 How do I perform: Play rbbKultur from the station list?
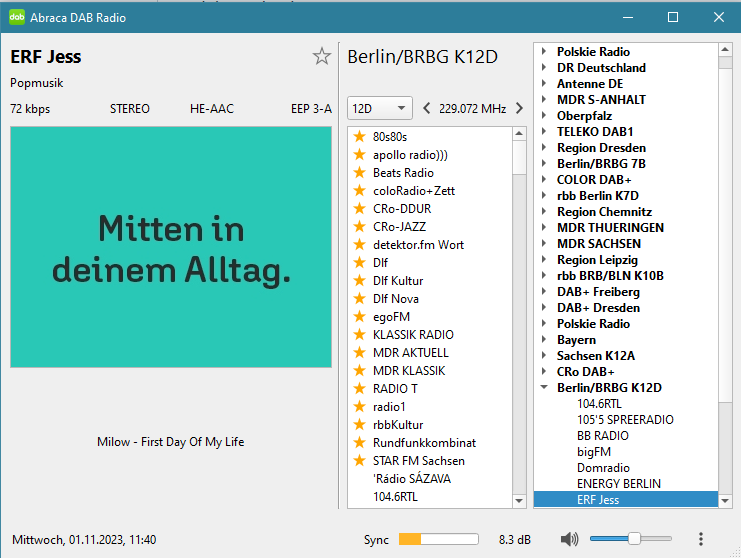pos(397,425)
